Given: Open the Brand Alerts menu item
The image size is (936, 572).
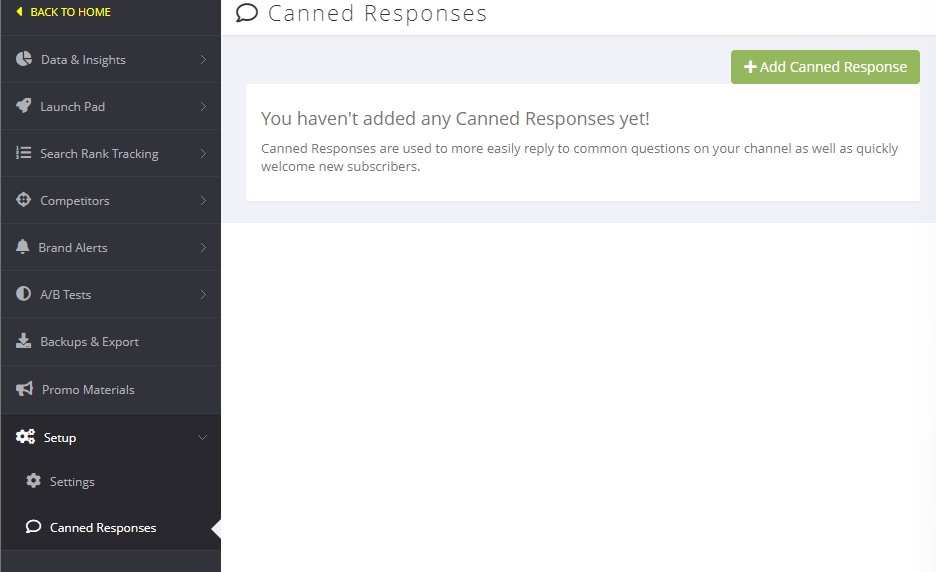Looking at the screenshot, I should coord(73,248).
